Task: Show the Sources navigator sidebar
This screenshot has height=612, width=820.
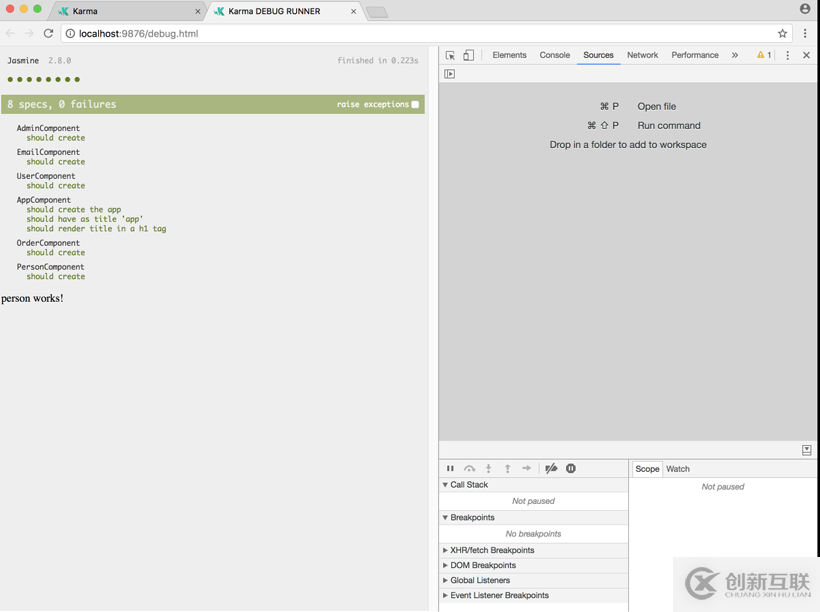Action: 449,74
